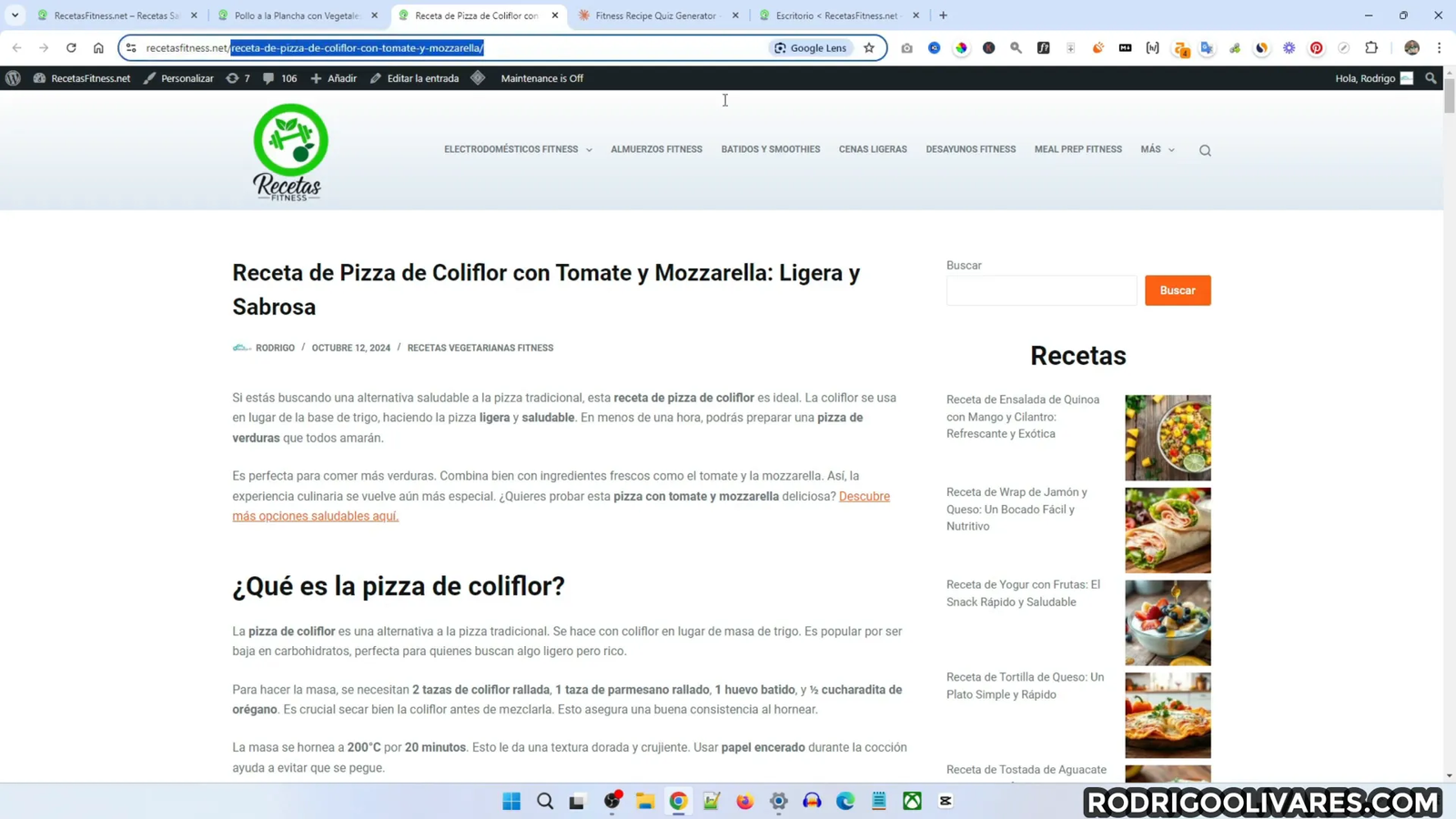Toggle Maintenance is Off status
Viewport: 1456px width, 819px height.
tap(541, 78)
